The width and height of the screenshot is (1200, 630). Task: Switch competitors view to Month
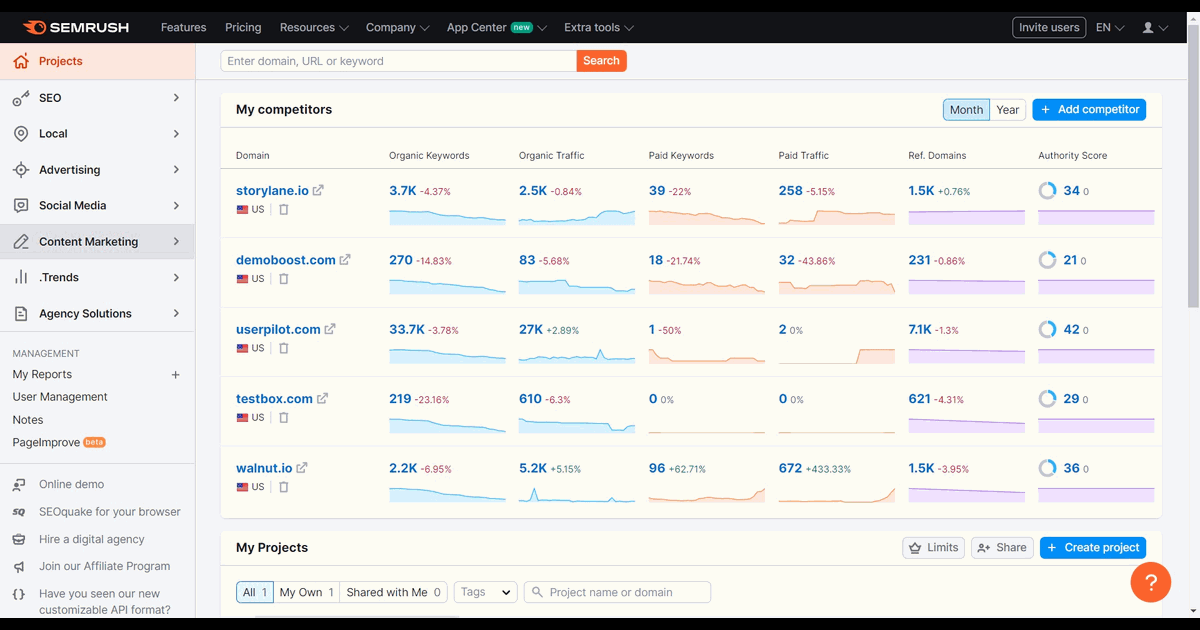[x=966, y=110]
